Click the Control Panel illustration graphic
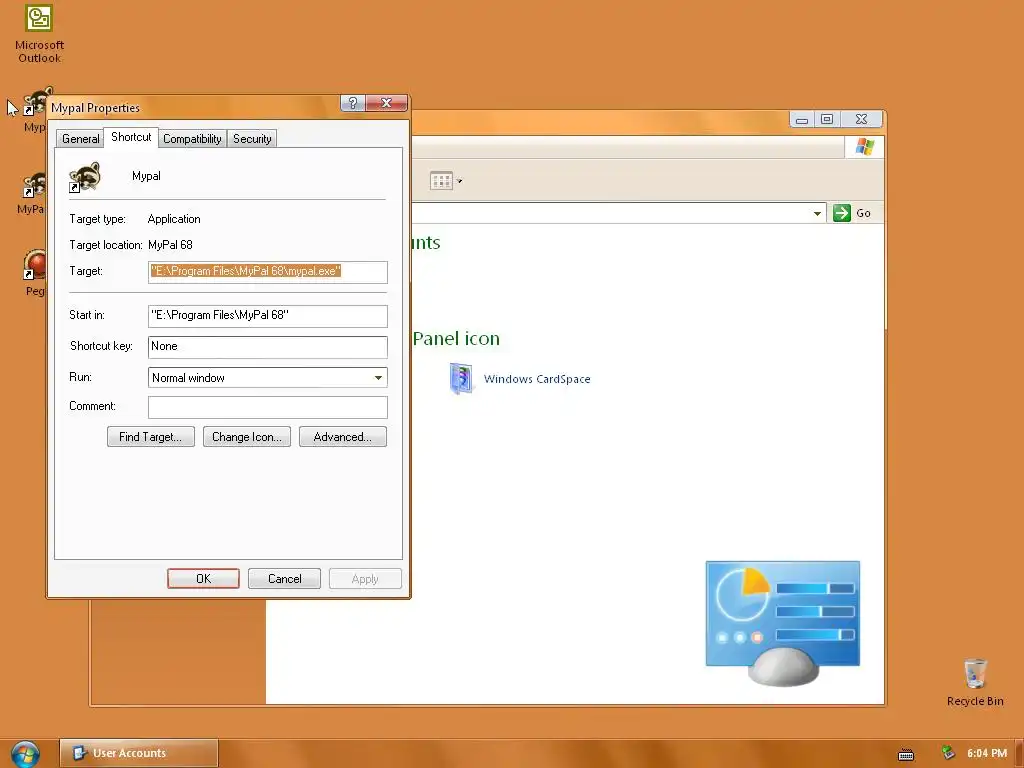This screenshot has height=768, width=1024. tap(782, 623)
